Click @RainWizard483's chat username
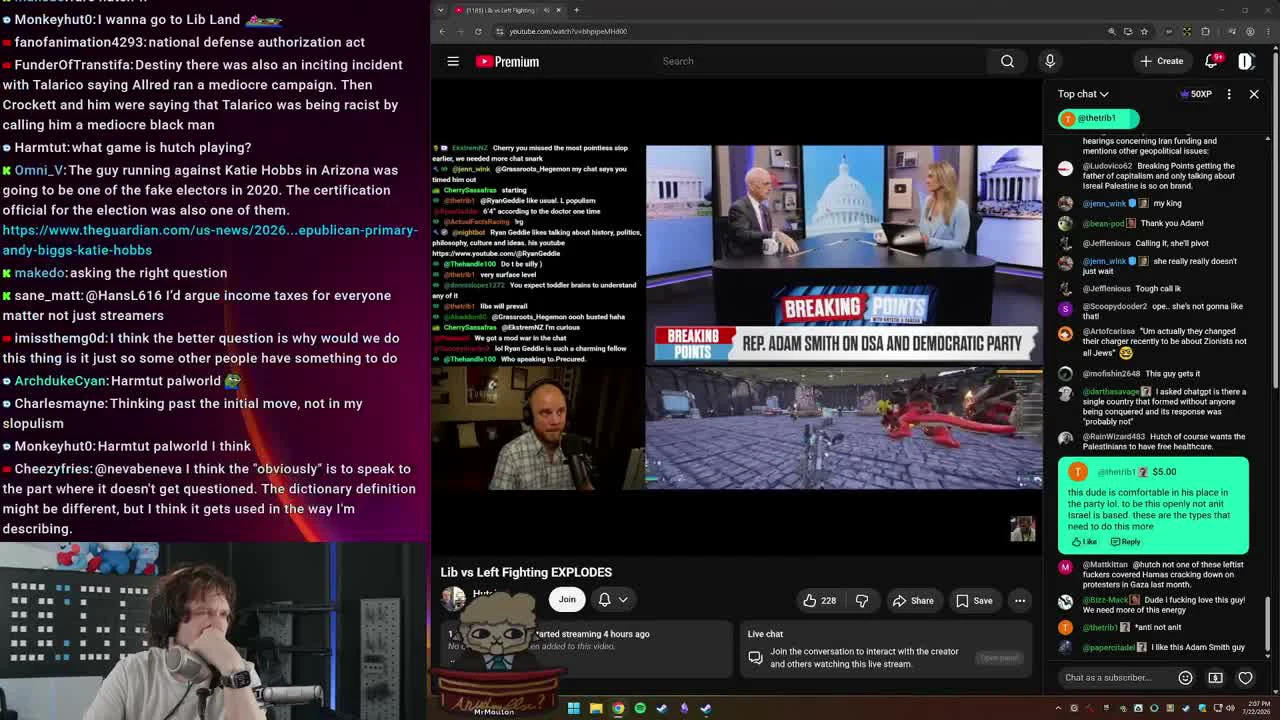 [1114, 437]
